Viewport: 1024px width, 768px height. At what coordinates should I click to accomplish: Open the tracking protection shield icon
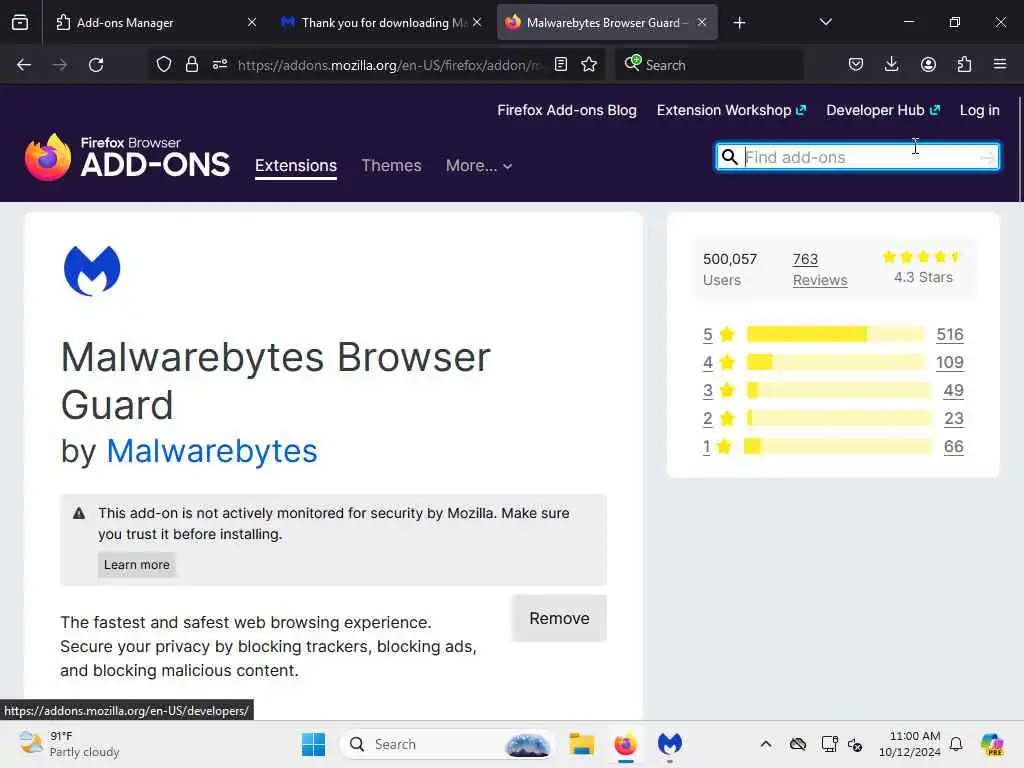tap(164, 65)
